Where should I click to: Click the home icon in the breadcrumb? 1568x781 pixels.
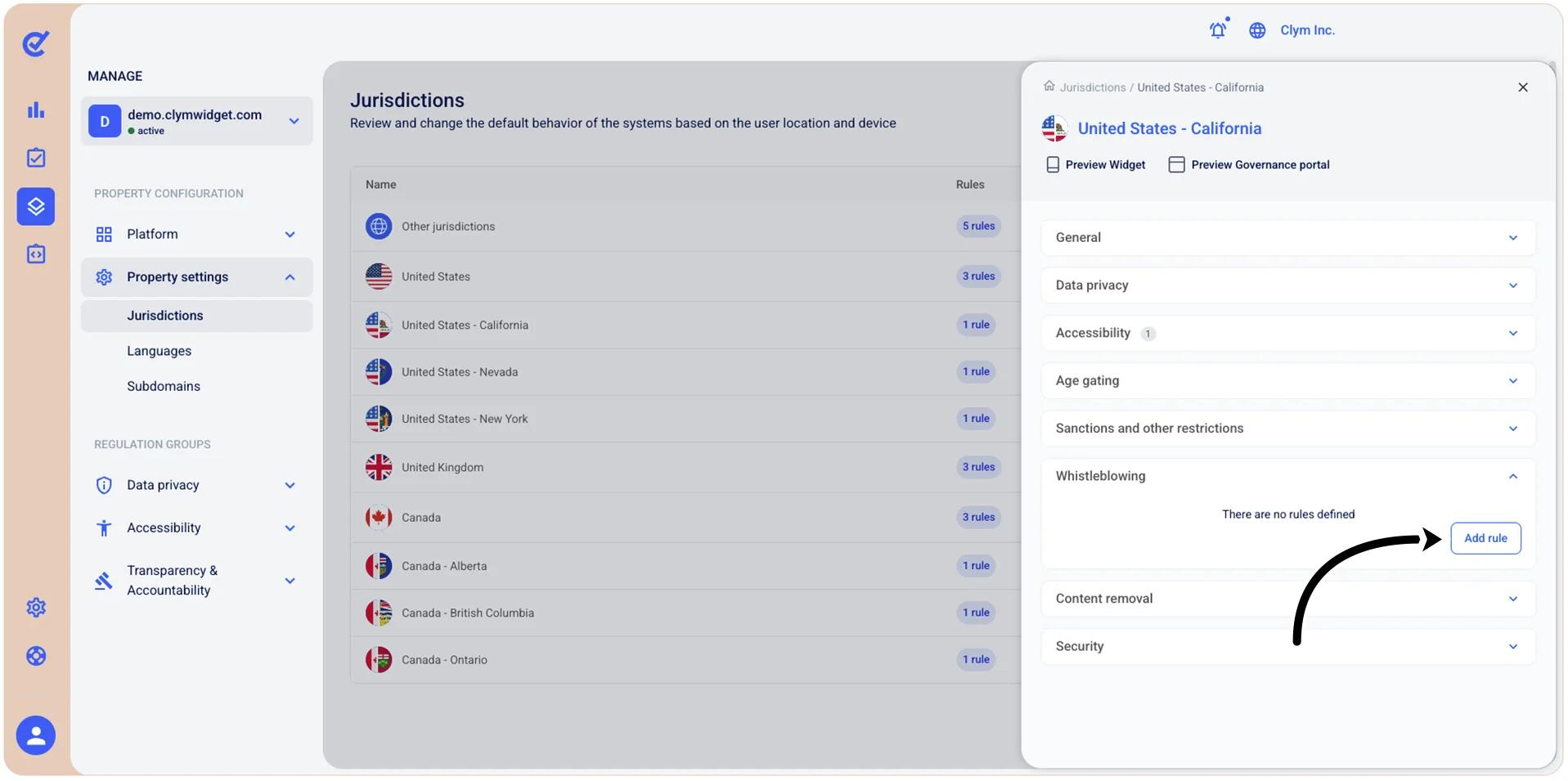point(1049,86)
